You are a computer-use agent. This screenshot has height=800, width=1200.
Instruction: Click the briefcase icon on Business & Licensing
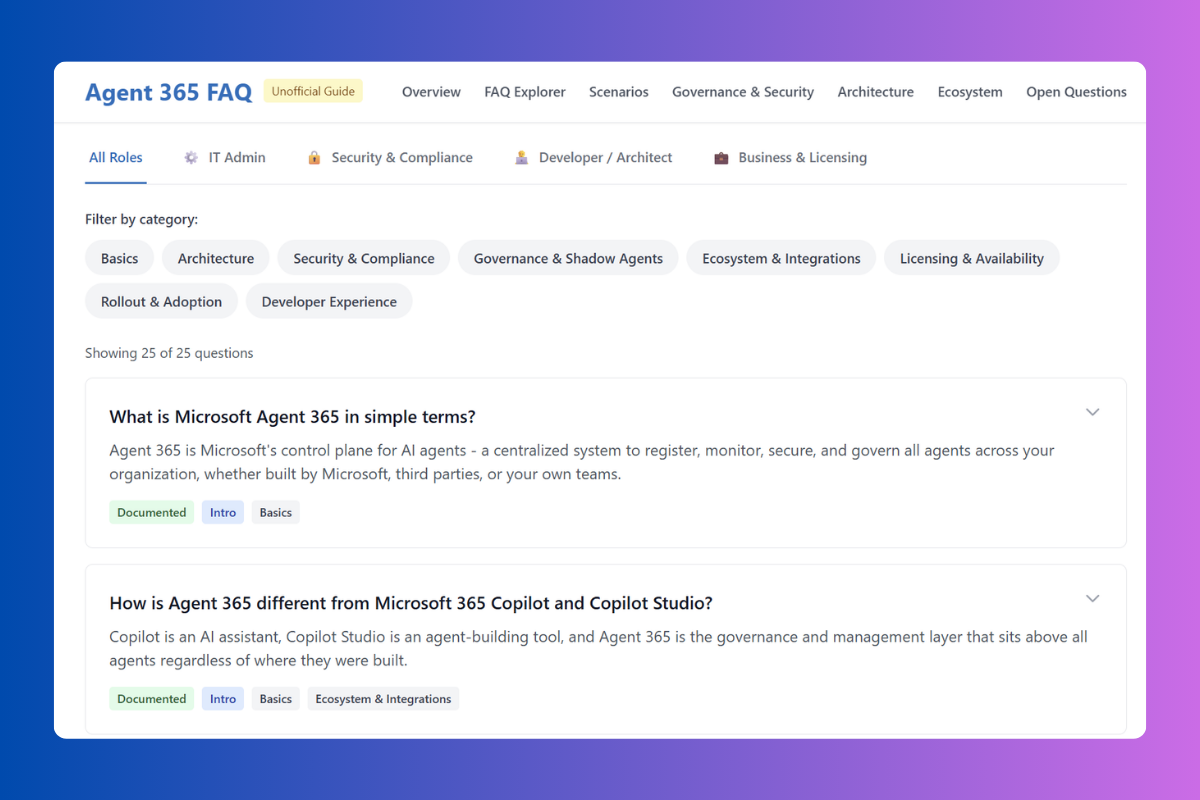pyautogui.click(x=720, y=157)
